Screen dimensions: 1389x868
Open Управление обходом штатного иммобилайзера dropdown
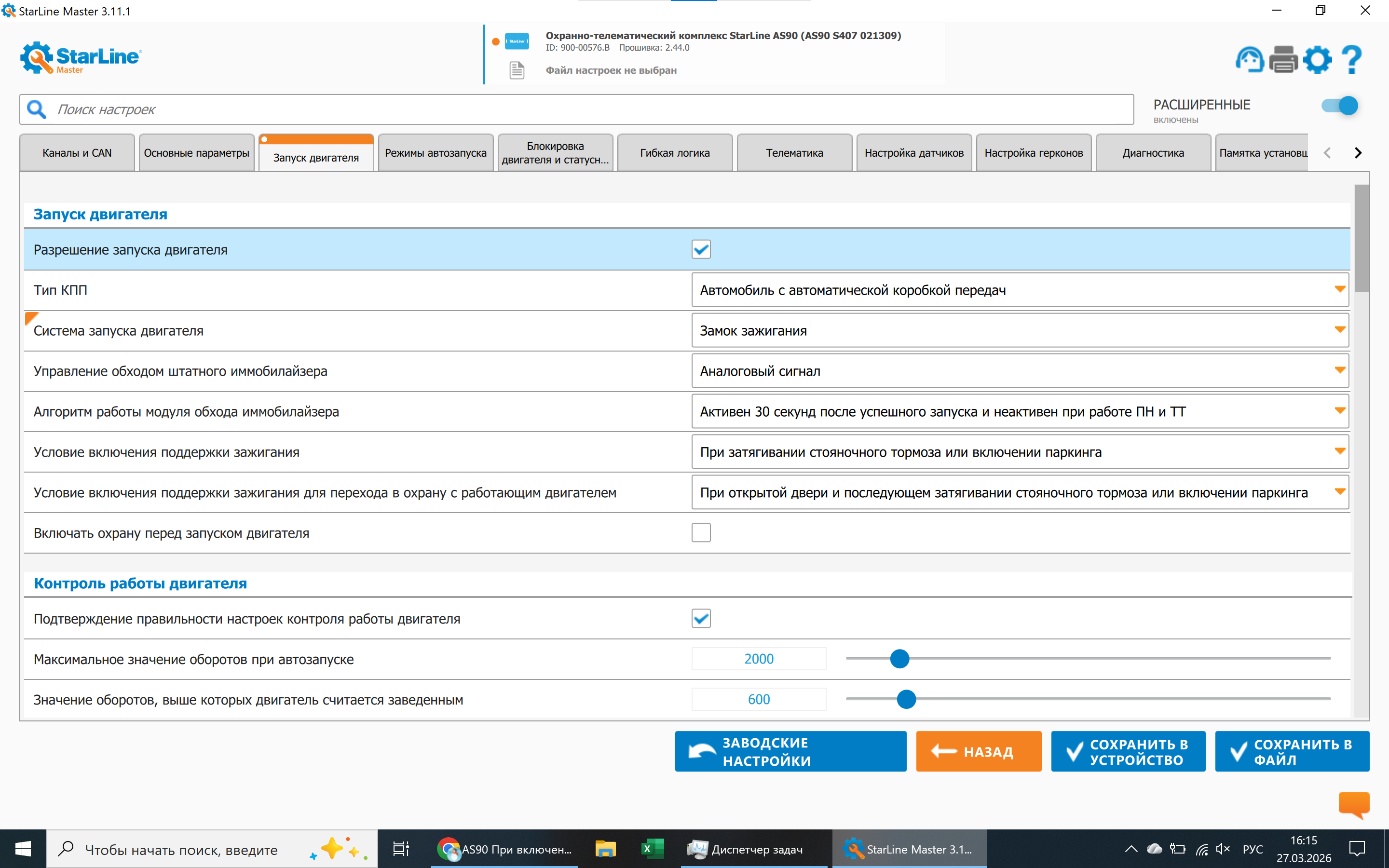coord(1020,371)
